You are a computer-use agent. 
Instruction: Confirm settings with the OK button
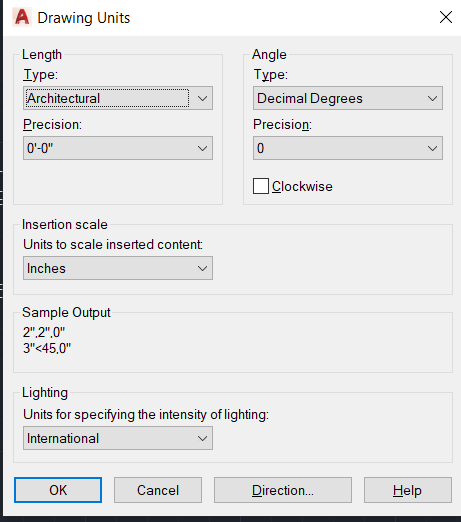(58, 490)
